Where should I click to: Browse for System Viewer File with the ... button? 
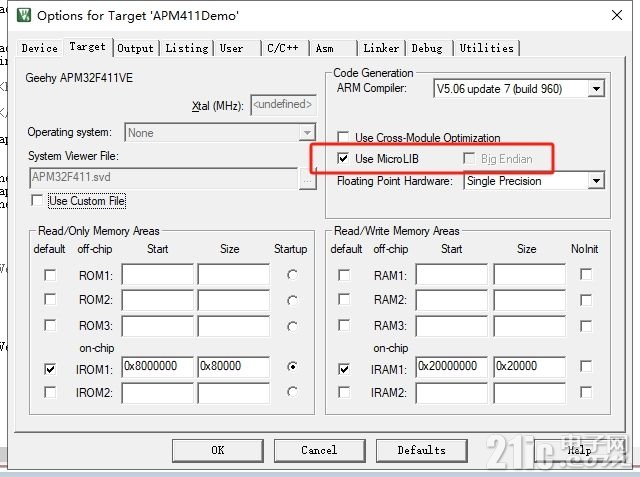(307, 179)
